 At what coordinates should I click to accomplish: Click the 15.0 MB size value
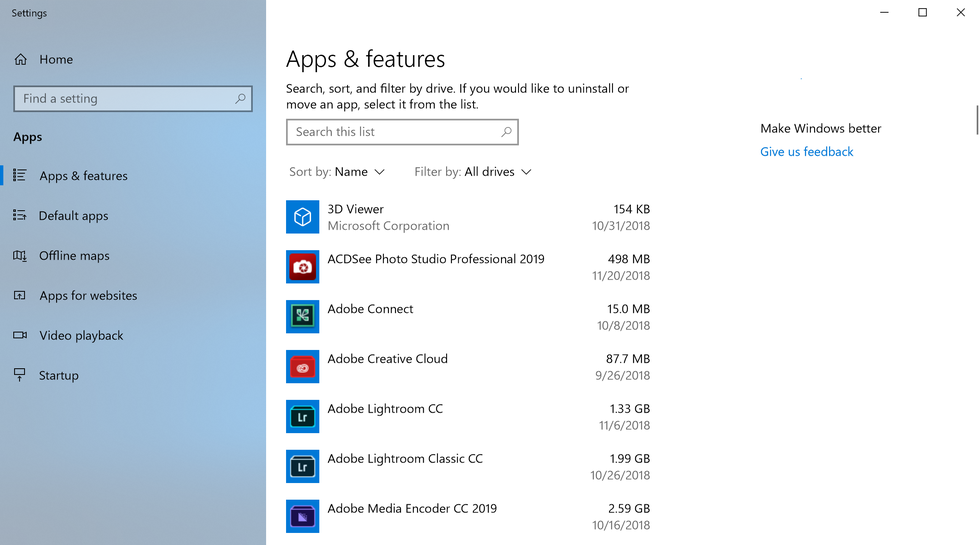point(628,309)
